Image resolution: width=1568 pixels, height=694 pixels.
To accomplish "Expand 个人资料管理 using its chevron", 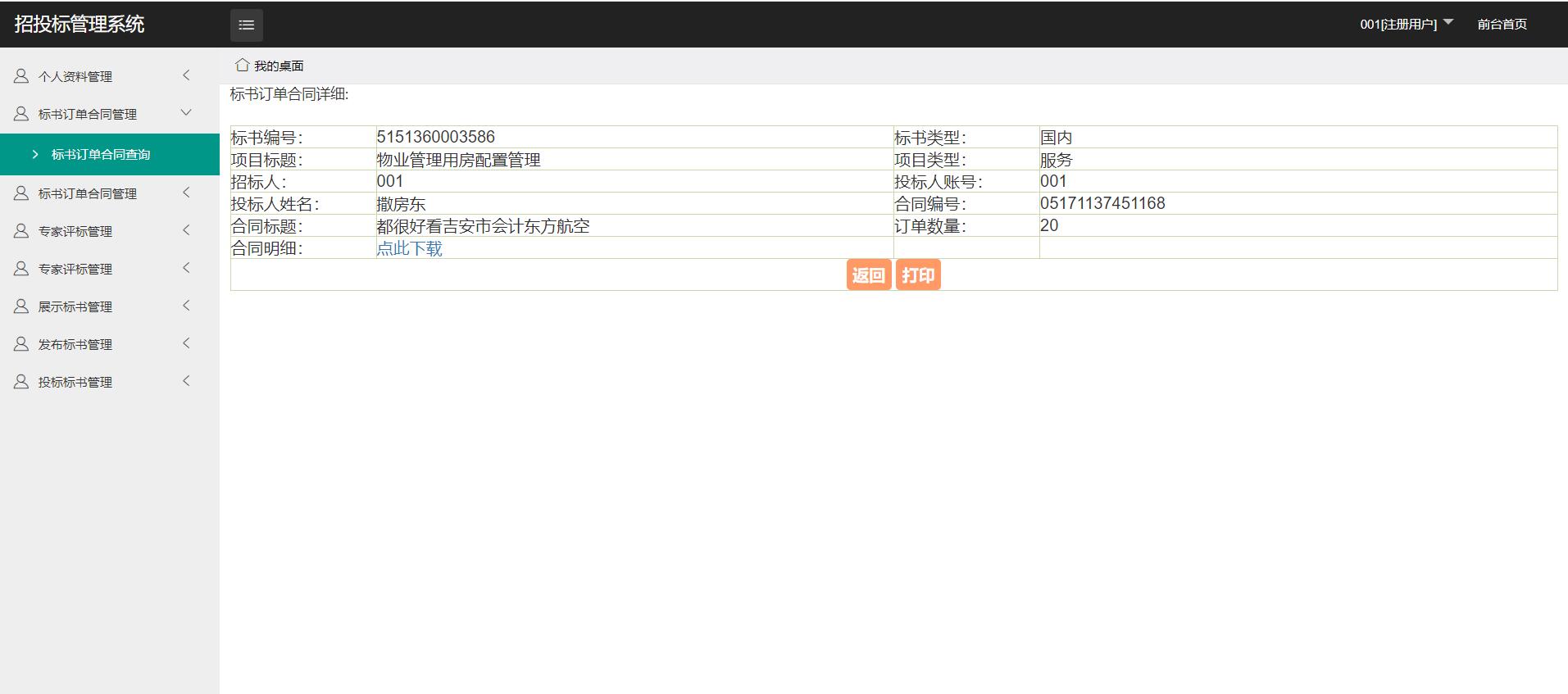I will pyautogui.click(x=186, y=75).
